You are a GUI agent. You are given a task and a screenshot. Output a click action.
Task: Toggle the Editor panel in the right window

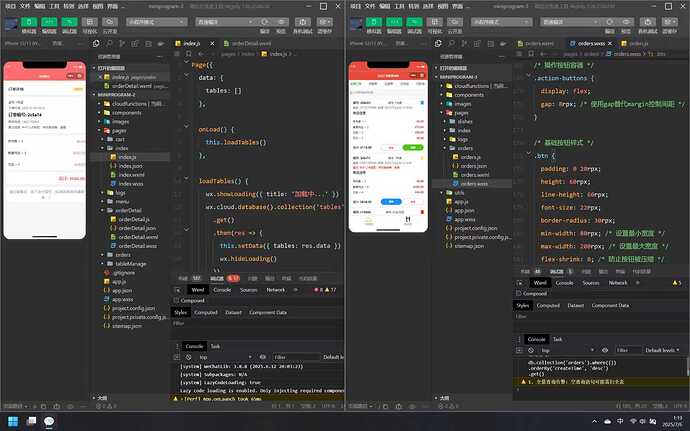[394, 22]
